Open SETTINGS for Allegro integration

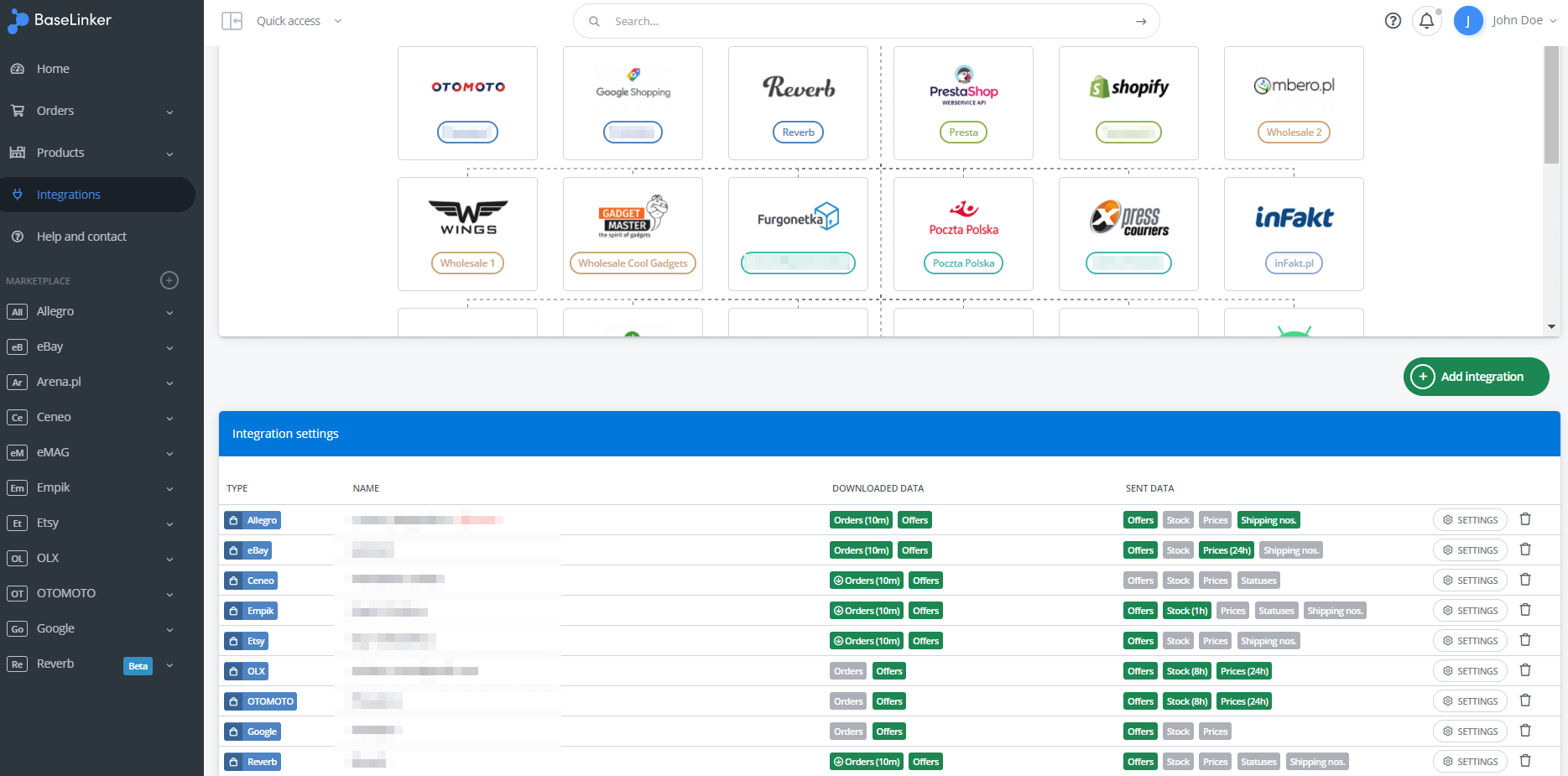coord(1470,520)
